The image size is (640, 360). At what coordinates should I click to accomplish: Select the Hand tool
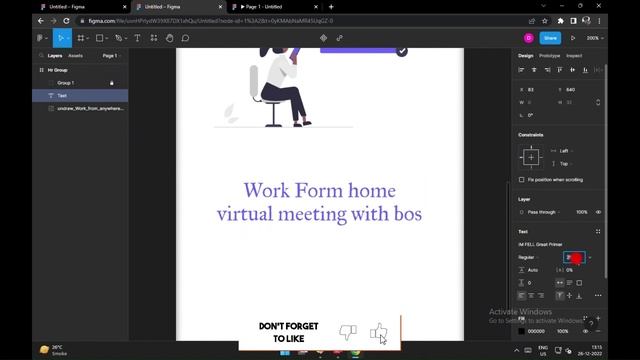(169, 38)
